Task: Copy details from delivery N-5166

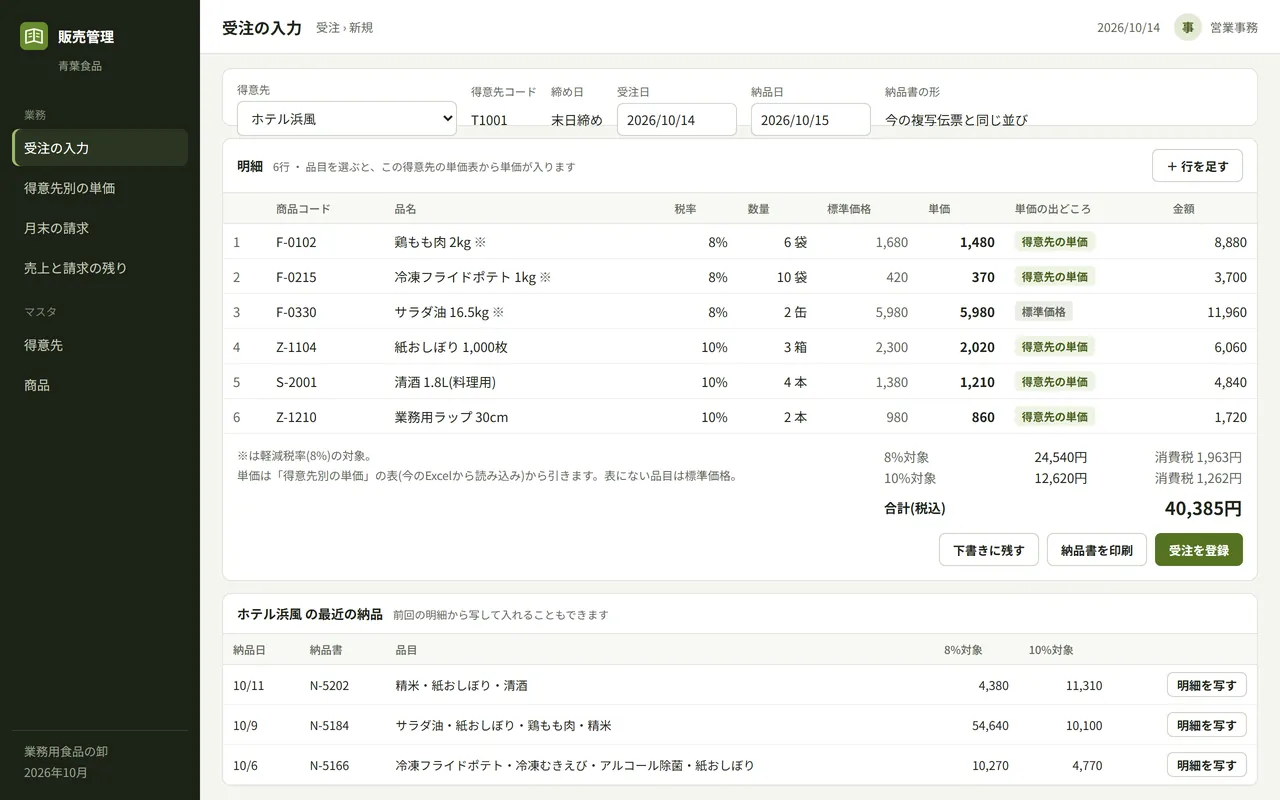Action: coord(1207,765)
